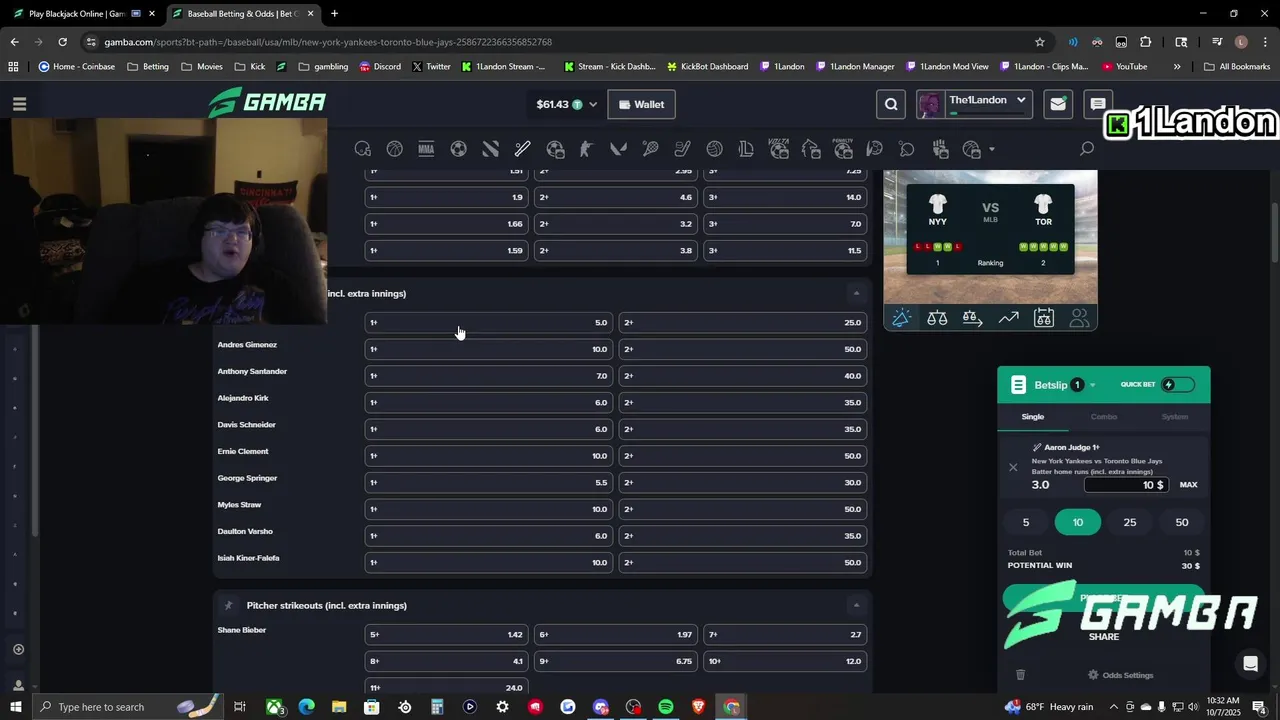Switch to the Single betslip tab
This screenshot has width=1280, height=720.
click(x=1033, y=417)
